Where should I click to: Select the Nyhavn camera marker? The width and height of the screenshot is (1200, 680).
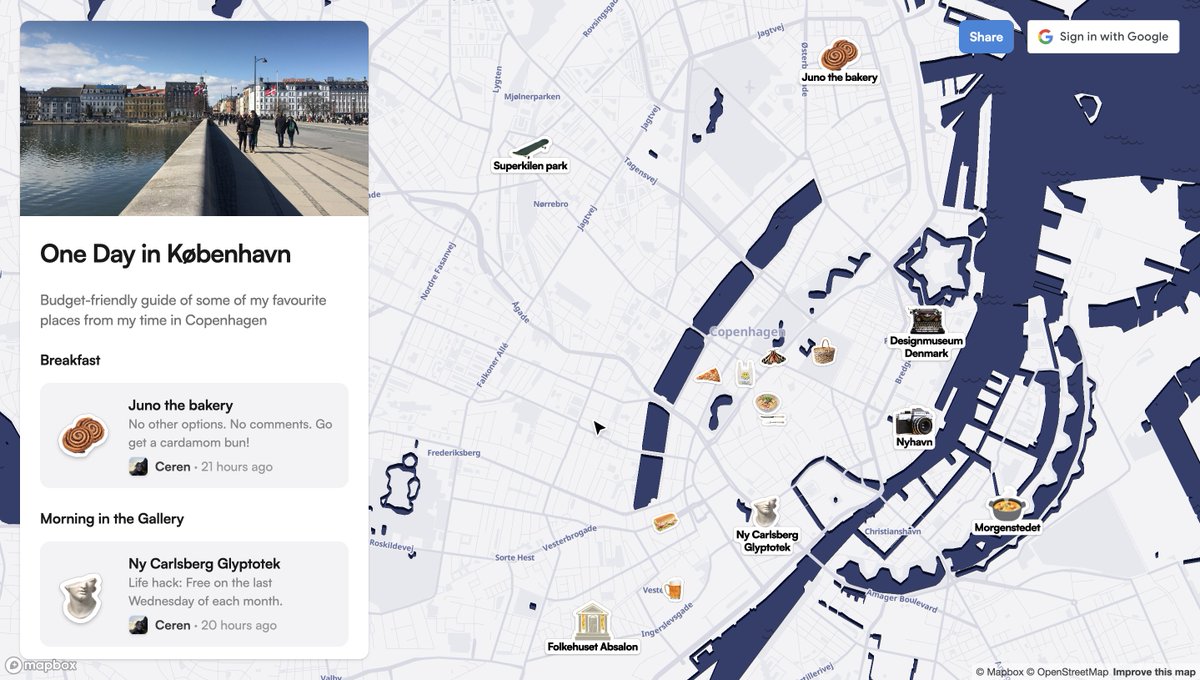click(914, 421)
